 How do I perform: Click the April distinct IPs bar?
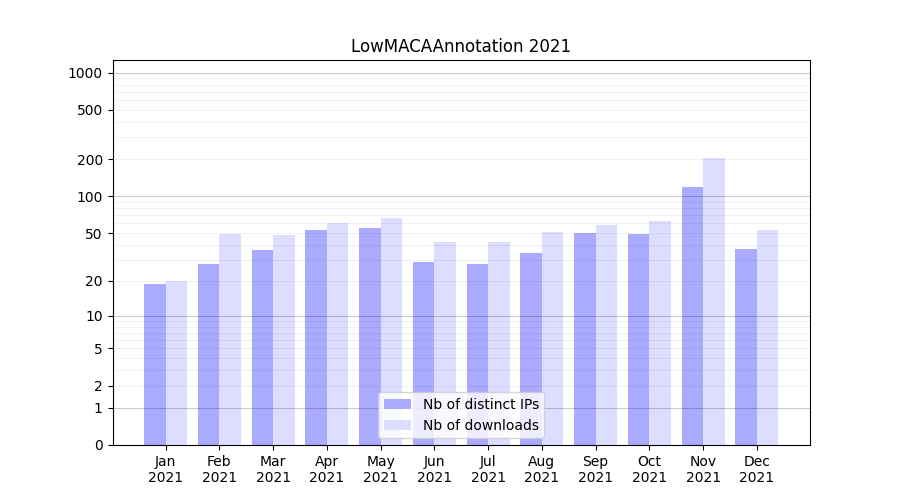tap(316, 337)
